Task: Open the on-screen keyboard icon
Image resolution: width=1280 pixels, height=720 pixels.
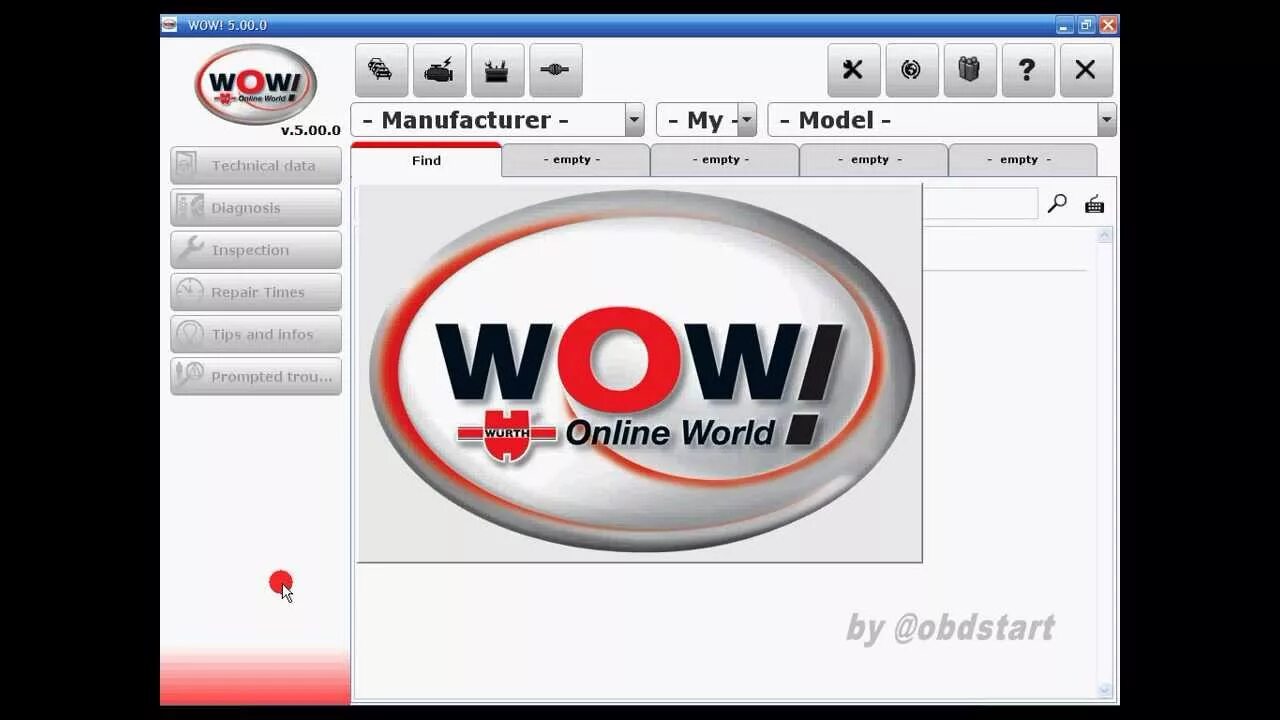Action: (x=1094, y=204)
